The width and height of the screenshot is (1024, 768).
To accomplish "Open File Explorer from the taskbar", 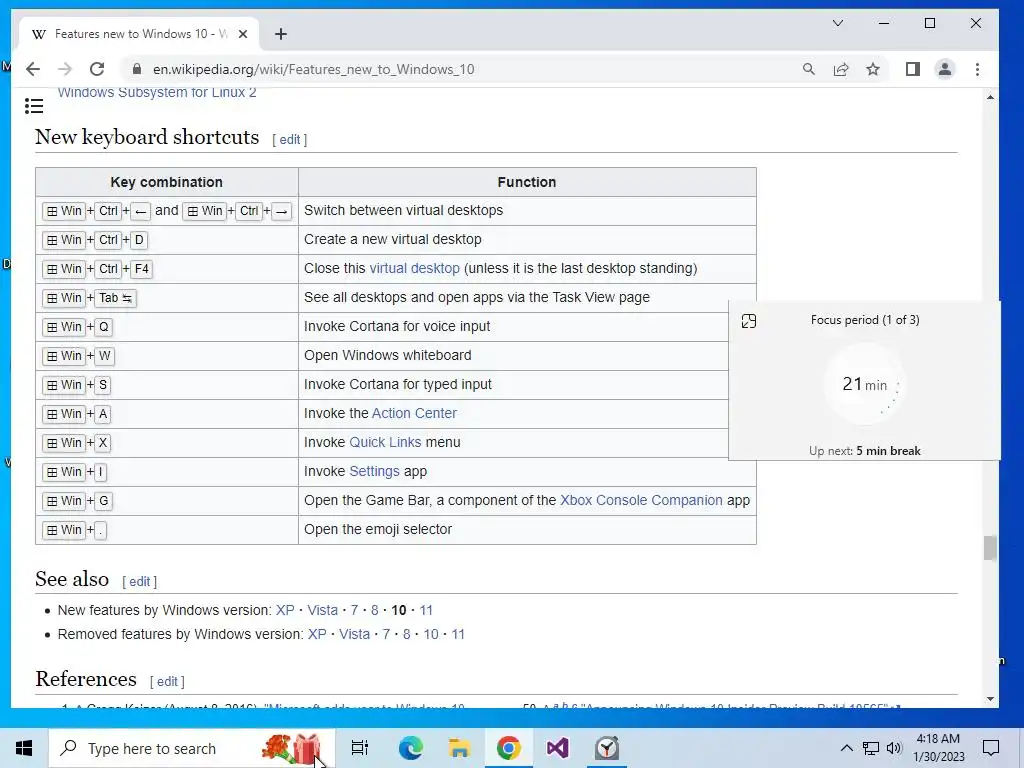I will [x=459, y=748].
